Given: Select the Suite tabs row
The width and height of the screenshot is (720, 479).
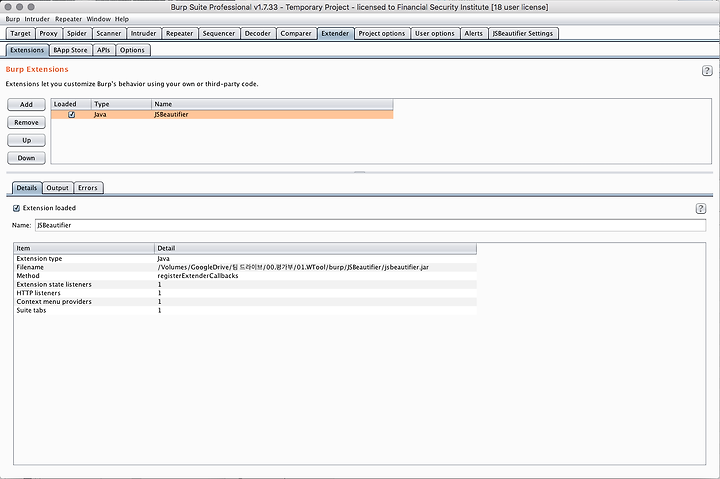Looking at the screenshot, I should 245,310.
